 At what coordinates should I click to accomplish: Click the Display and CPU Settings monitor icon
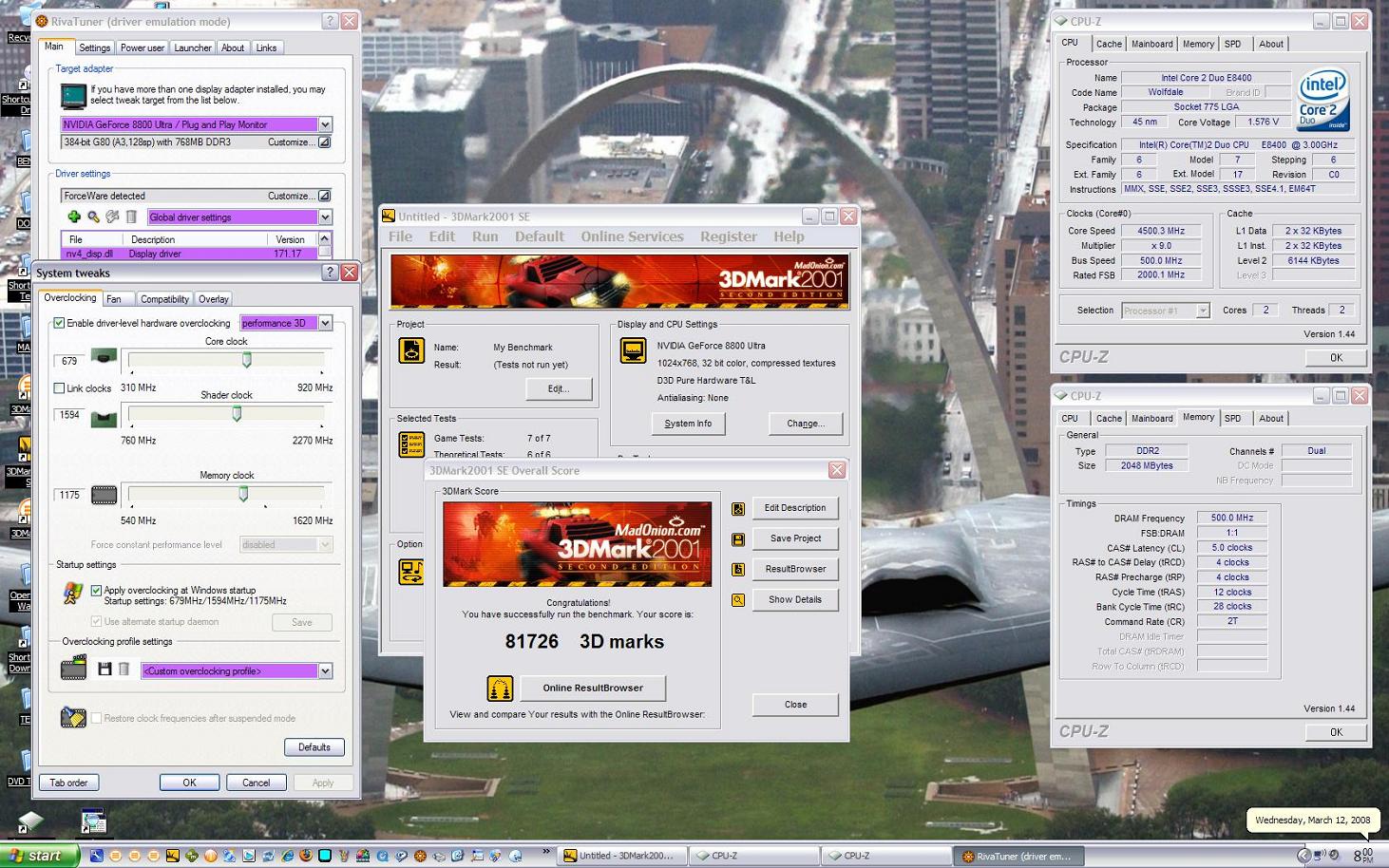coord(633,350)
